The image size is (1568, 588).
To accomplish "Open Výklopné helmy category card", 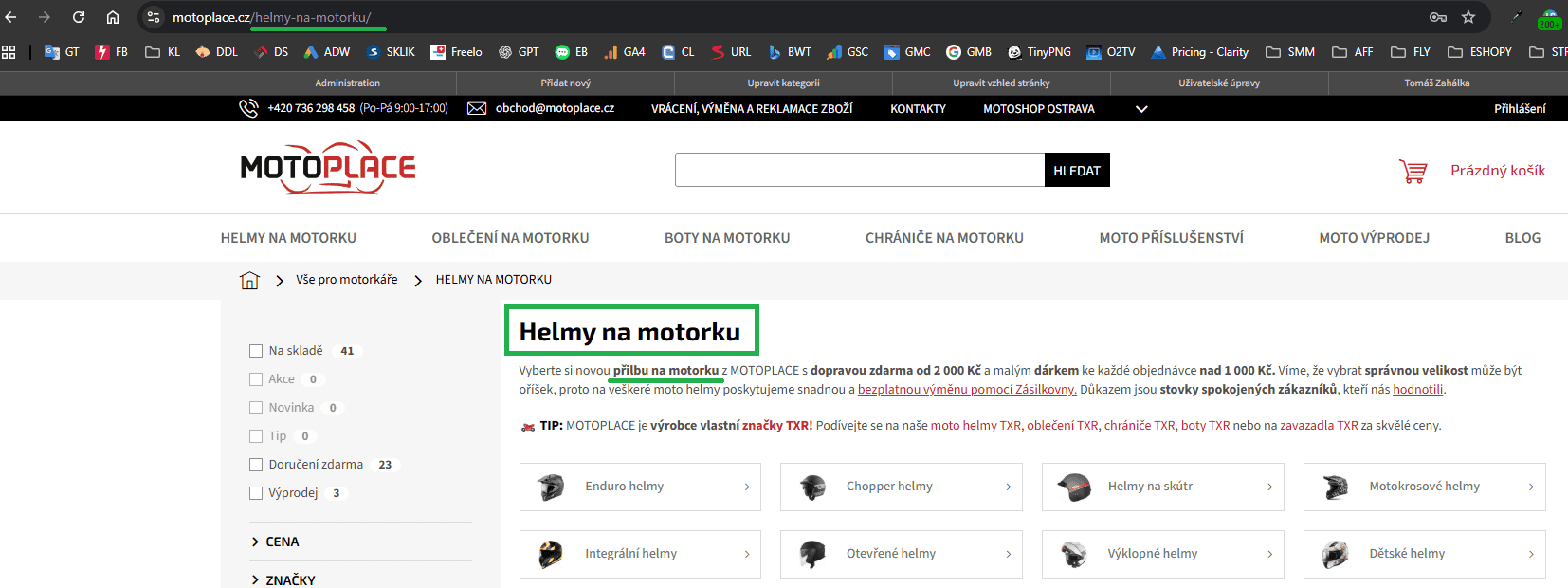I will 1163,554.
